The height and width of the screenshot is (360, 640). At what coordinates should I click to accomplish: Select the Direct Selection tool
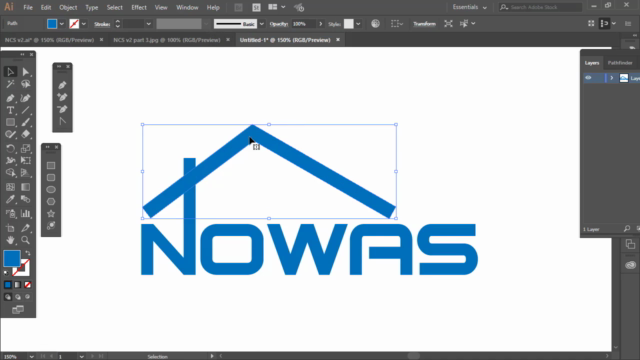pos(26,72)
